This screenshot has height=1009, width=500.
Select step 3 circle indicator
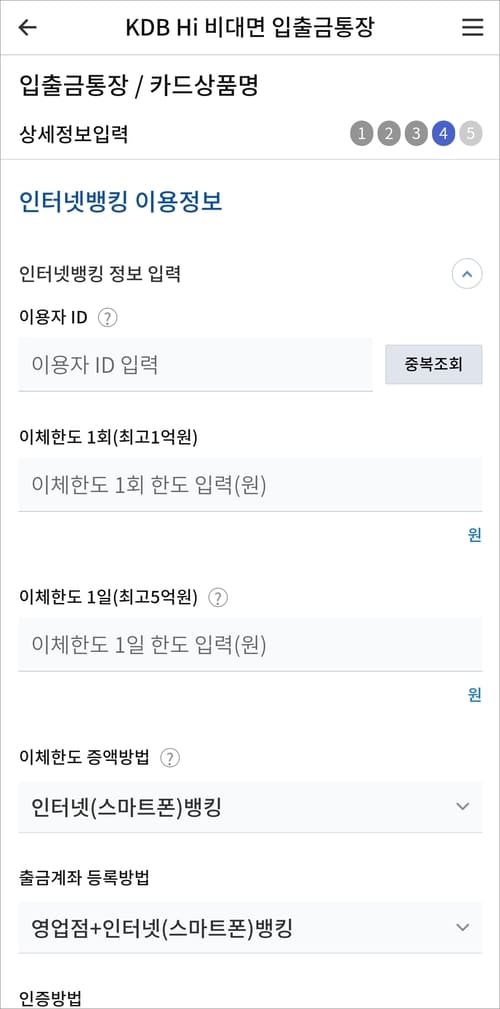[416, 134]
